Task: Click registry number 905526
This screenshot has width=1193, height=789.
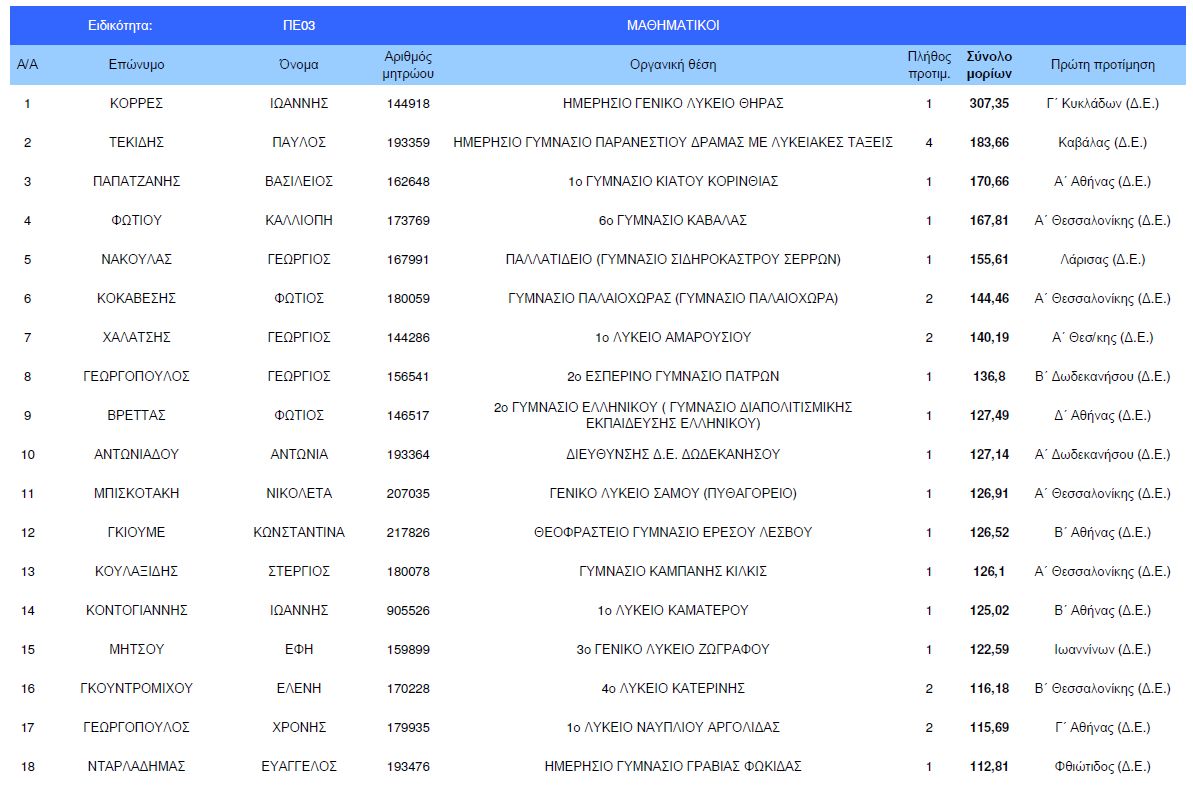Action: [408, 611]
